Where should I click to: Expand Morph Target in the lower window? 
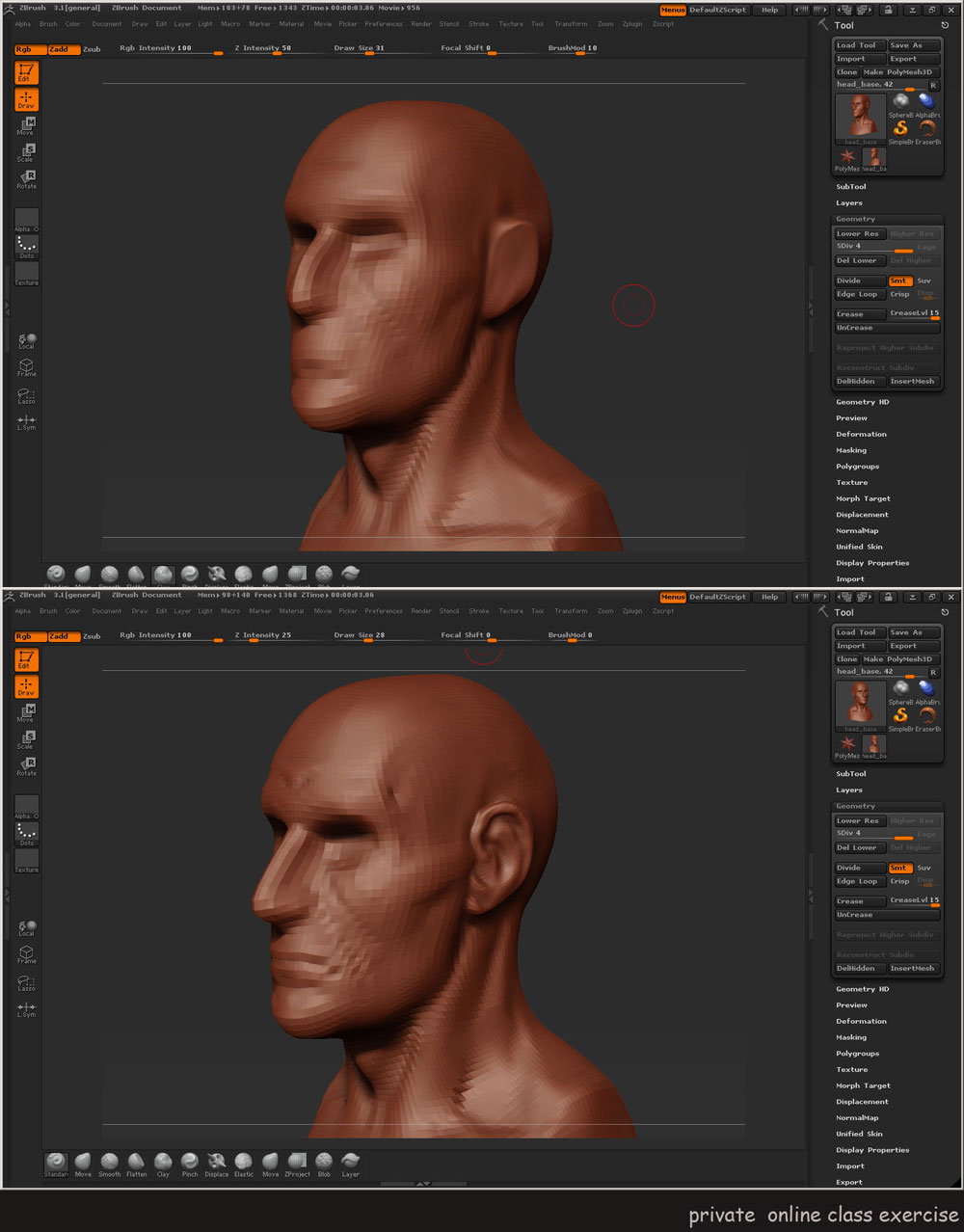click(x=863, y=1085)
